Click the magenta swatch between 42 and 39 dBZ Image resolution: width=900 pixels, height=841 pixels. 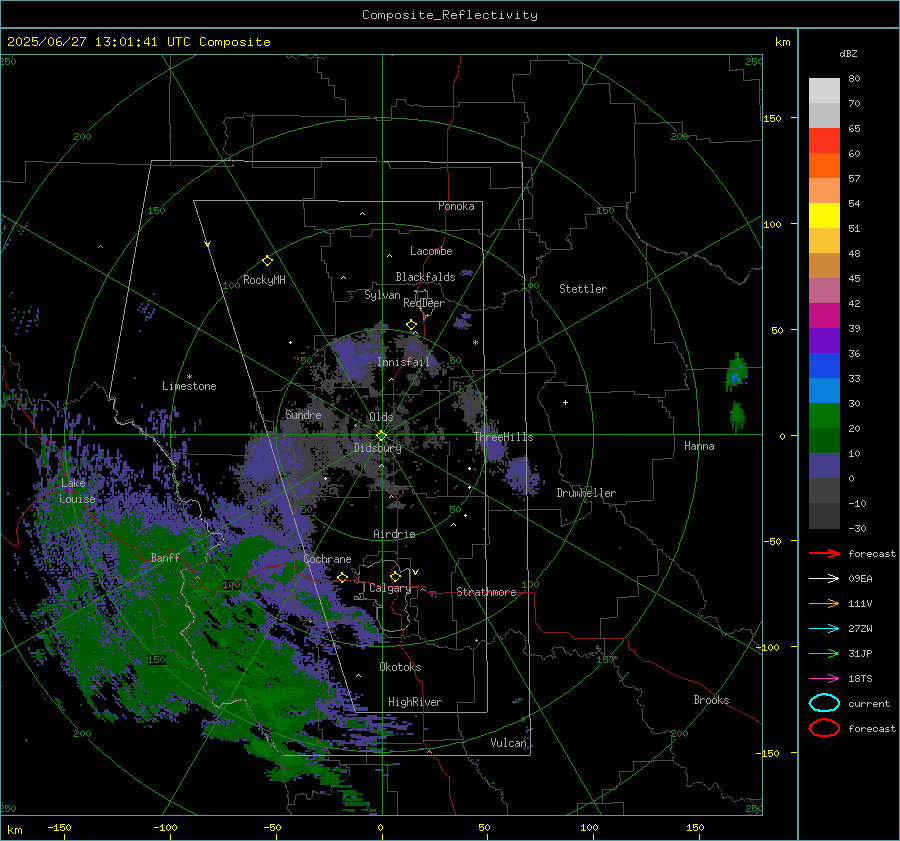(x=824, y=316)
